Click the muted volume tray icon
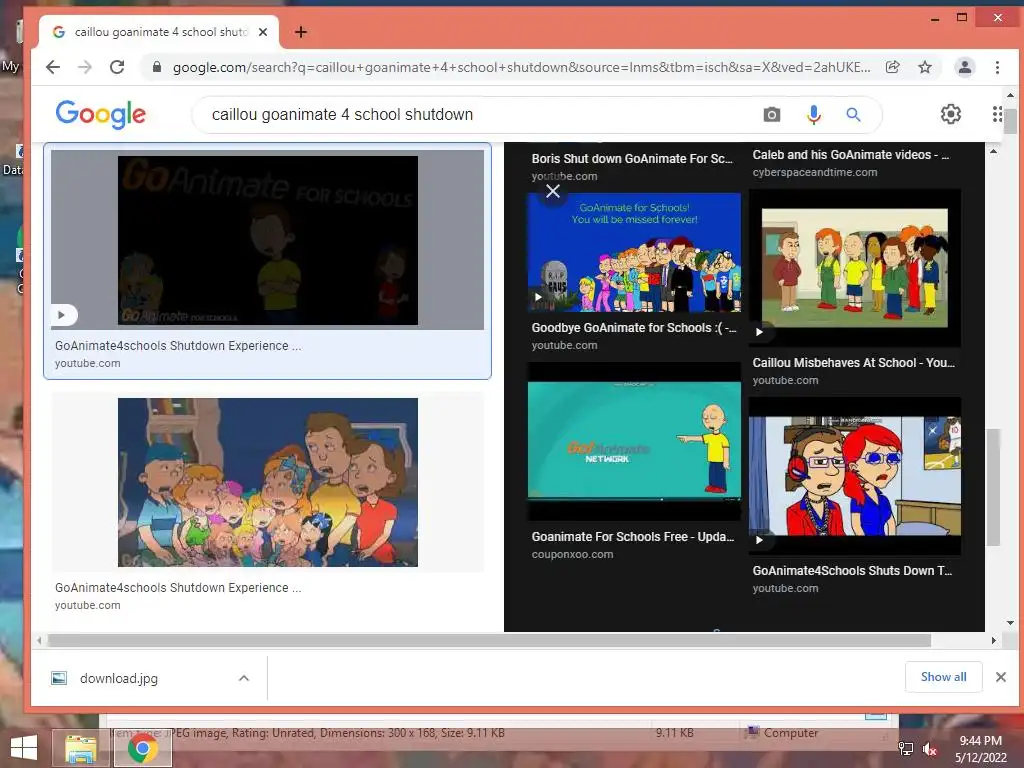 (929, 749)
